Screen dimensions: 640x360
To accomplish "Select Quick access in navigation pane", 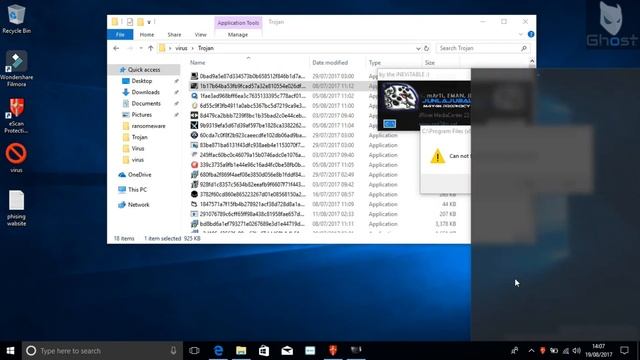I will point(144,70).
